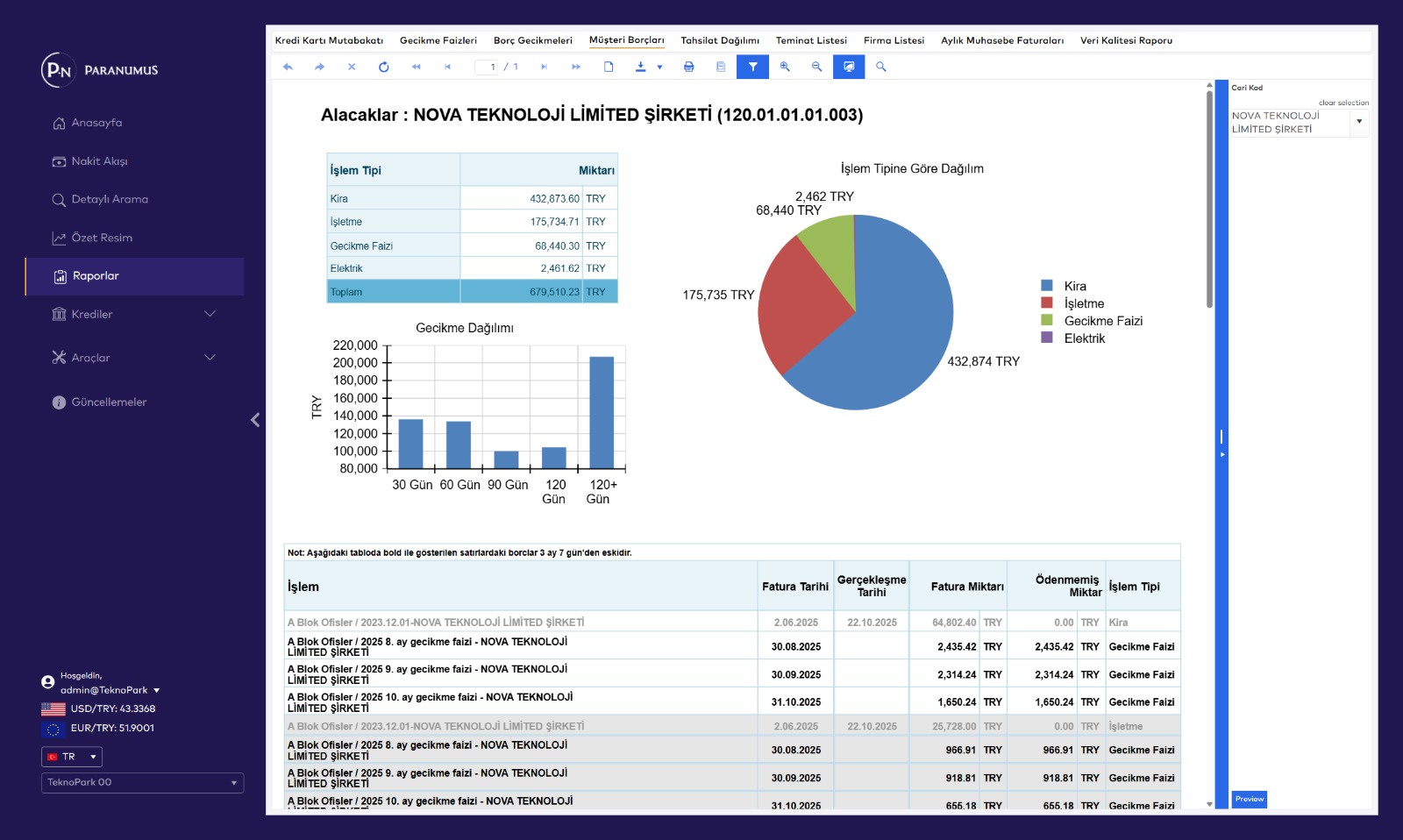Collapse the sidebar with the left chevron
The width and height of the screenshot is (1403, 840).
pyautogui.click(x=255, y=420)
